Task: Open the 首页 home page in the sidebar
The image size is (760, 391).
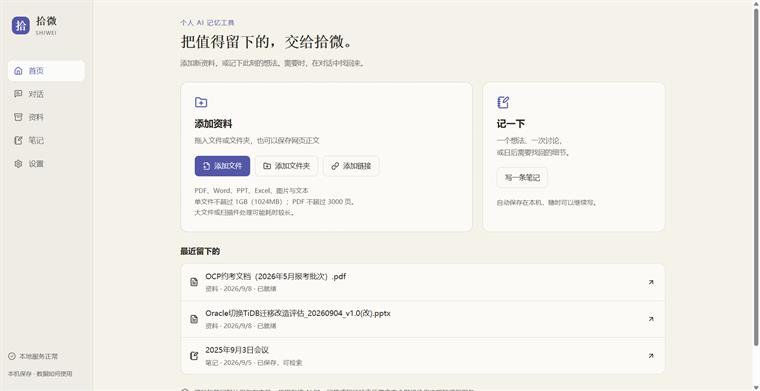Action: (46, 71)
